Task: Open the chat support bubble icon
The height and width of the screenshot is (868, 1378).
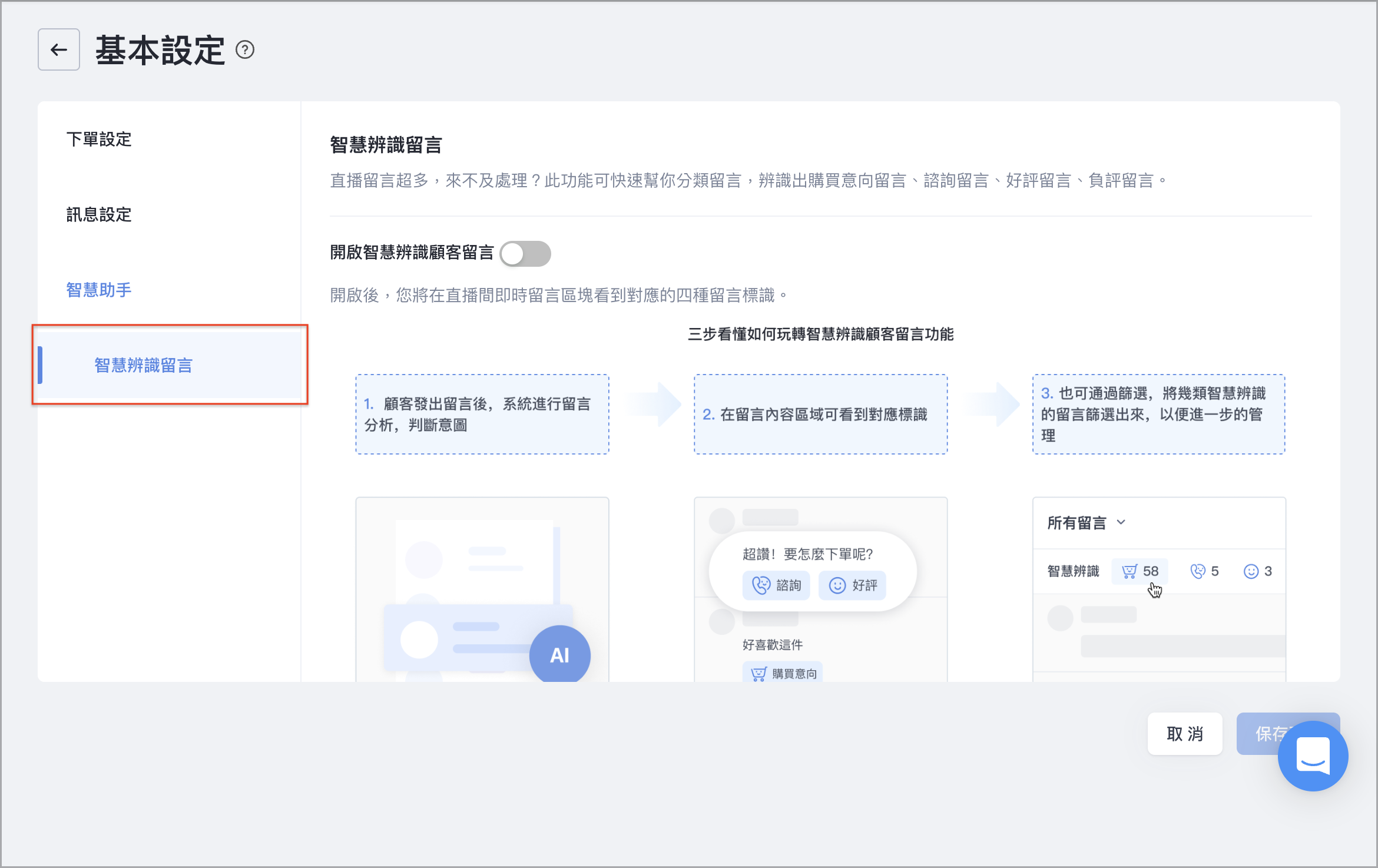Action: tap(1313, 756)
